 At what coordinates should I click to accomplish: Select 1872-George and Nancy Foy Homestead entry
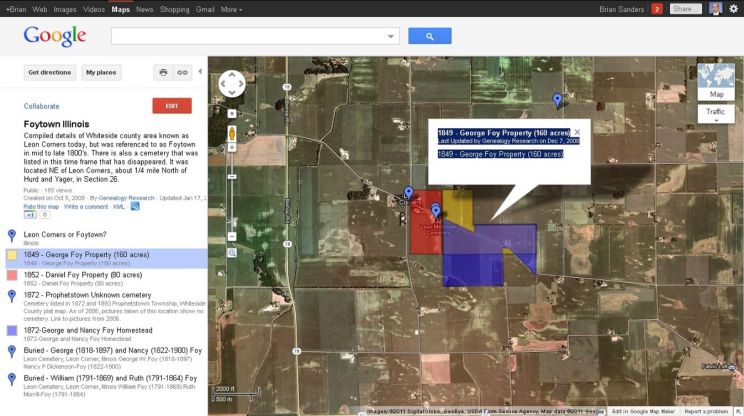tap(88, 331)
